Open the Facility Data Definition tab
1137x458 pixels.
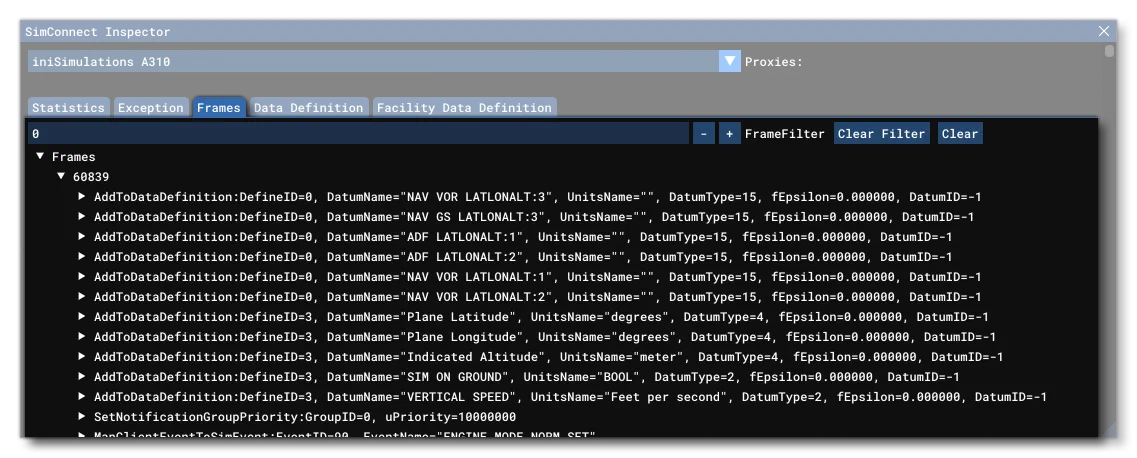coord(464,107)
